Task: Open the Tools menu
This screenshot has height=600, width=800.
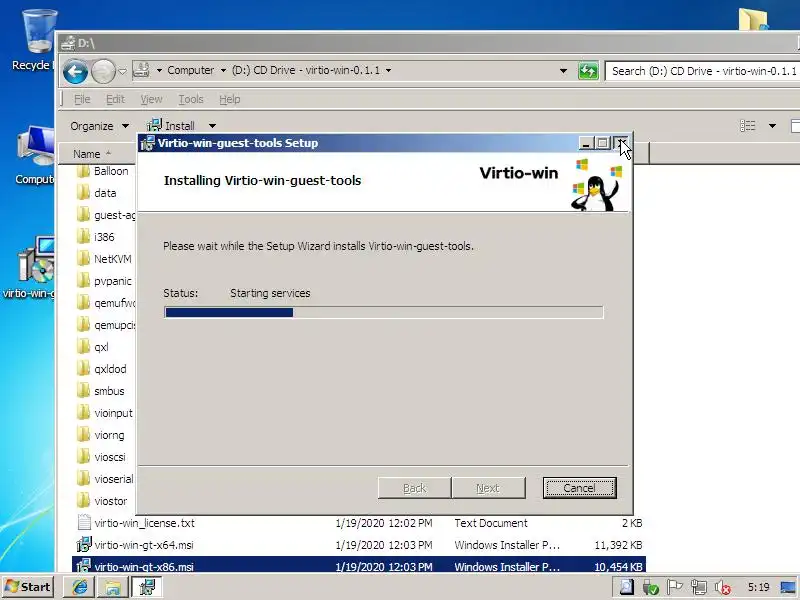Action: tap(191, 99)
